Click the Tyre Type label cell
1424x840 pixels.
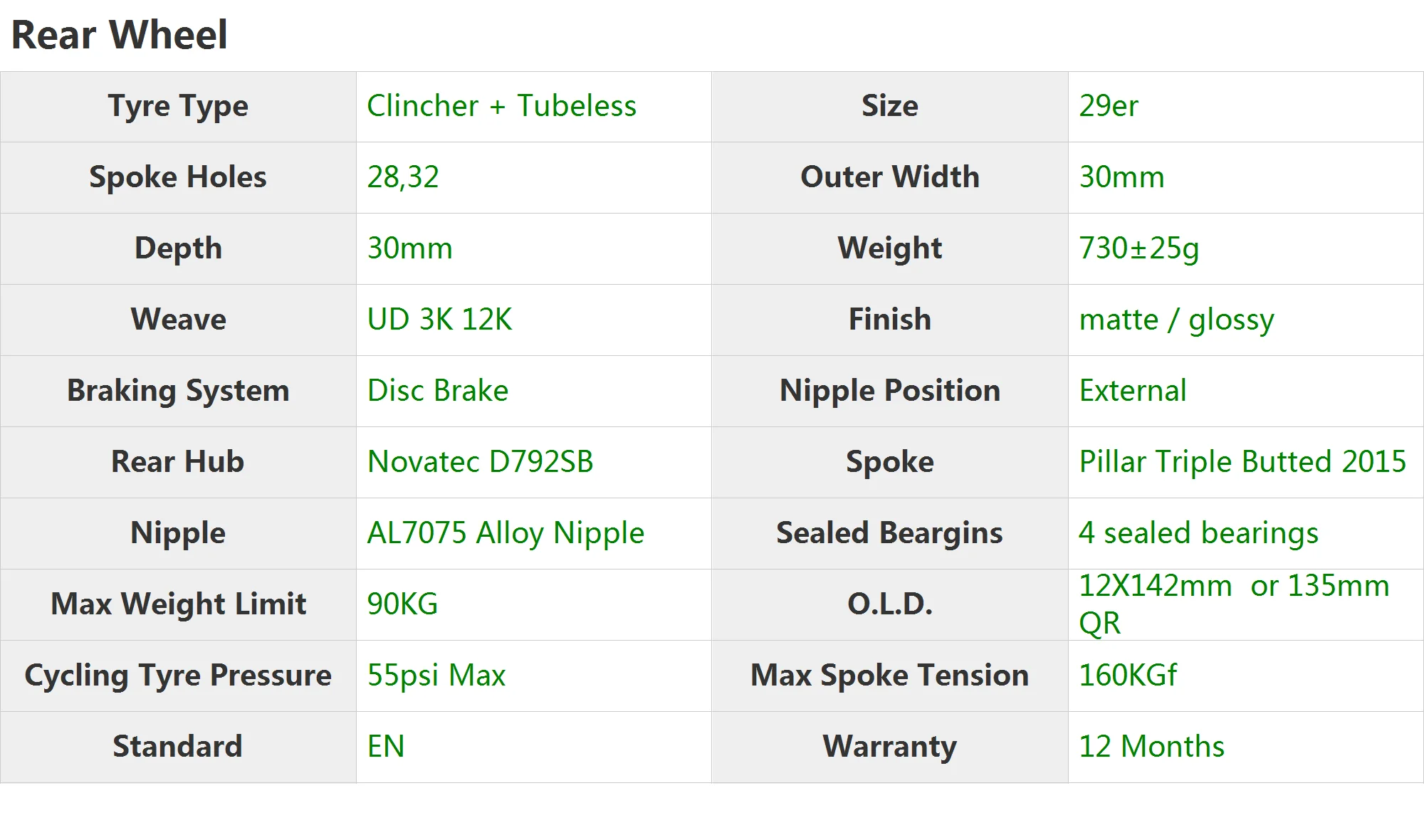tap(178, 106)
